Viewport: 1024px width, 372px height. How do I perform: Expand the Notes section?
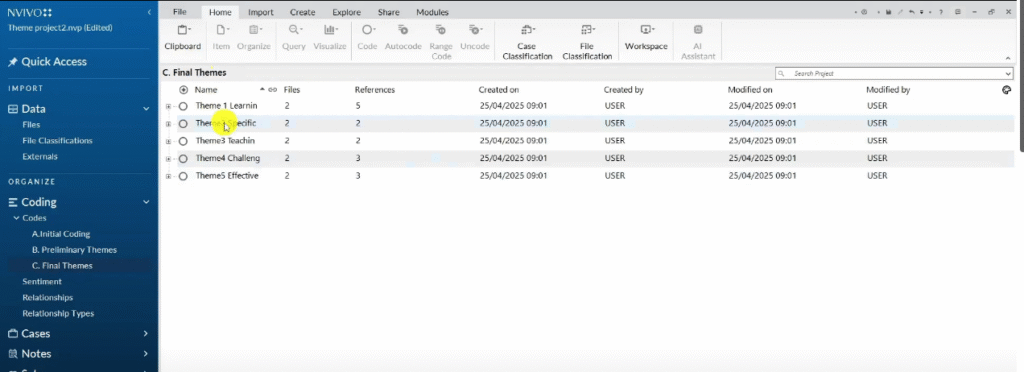(x=146, y=354)
